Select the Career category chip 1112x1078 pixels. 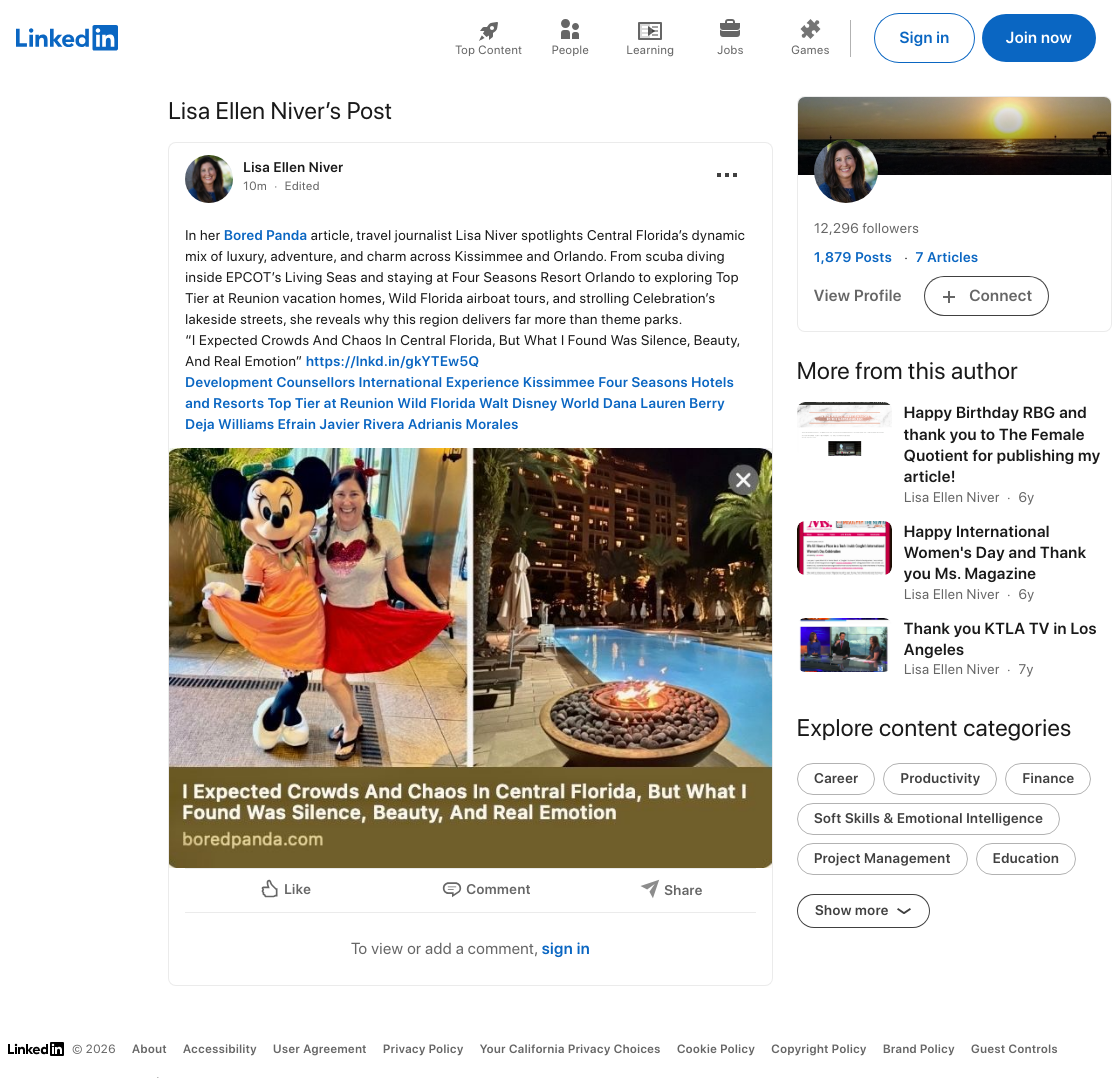[x=835, y=779]
